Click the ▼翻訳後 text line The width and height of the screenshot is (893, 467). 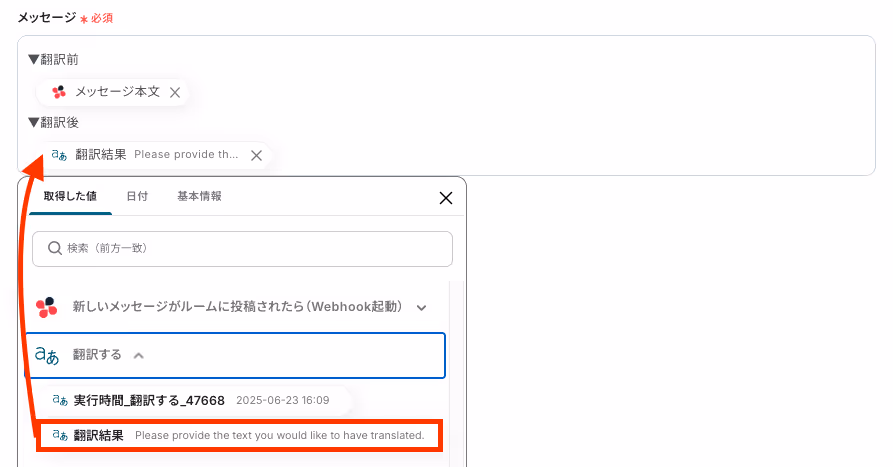click(x=54, y=122)
